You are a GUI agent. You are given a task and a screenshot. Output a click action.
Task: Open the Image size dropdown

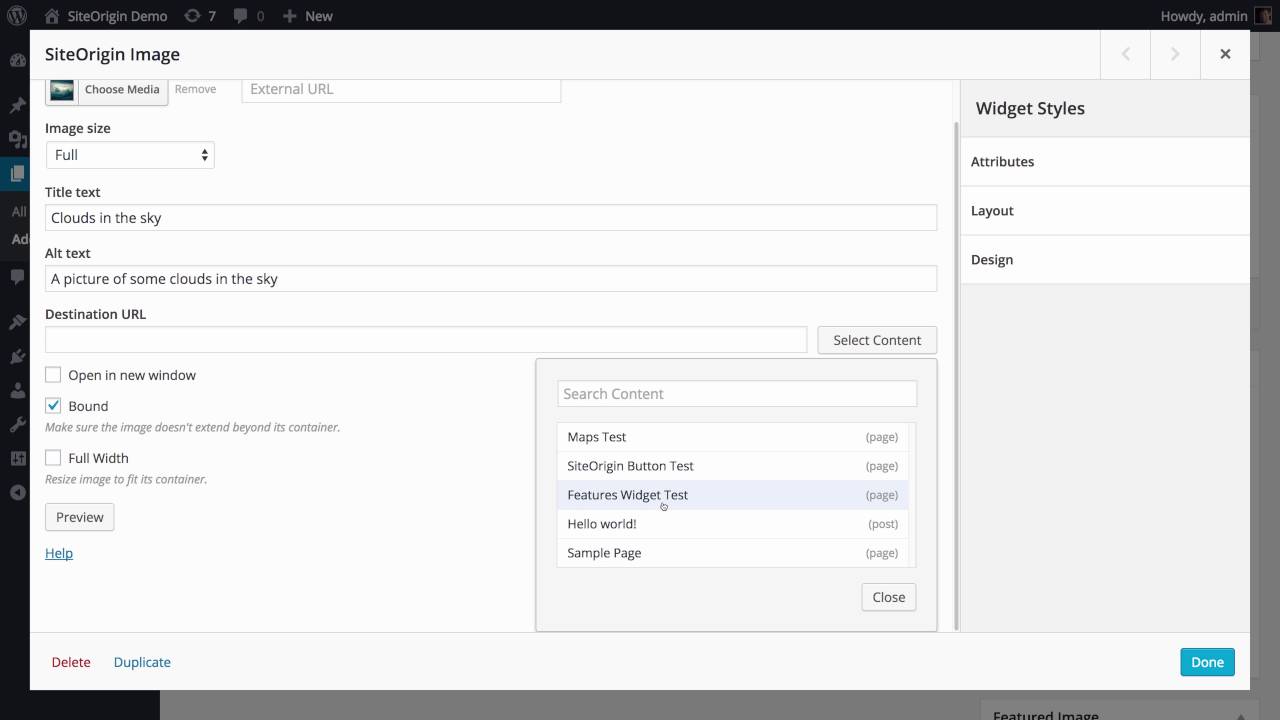(x=130, y=155)
